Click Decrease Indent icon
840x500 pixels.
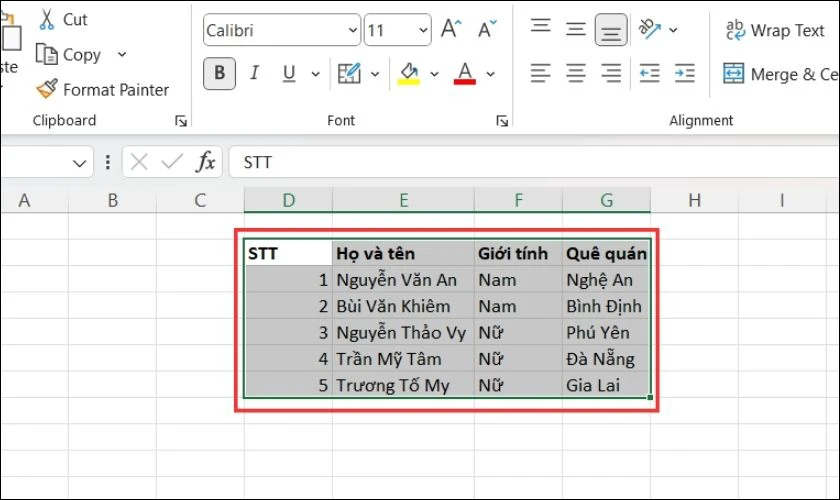coord(649,73)
